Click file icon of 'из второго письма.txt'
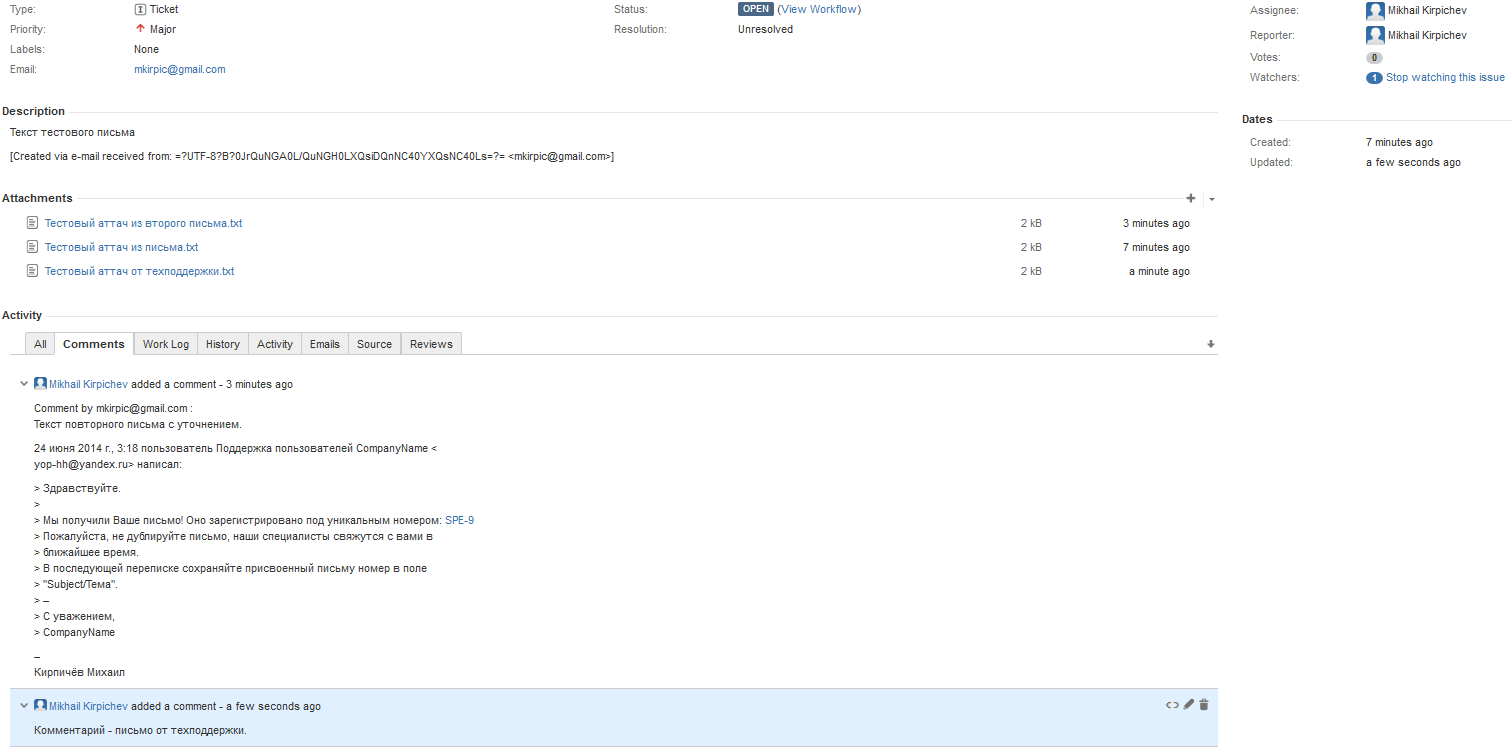Viewport: 1512px width, 756px height. (x=33, y=223)
